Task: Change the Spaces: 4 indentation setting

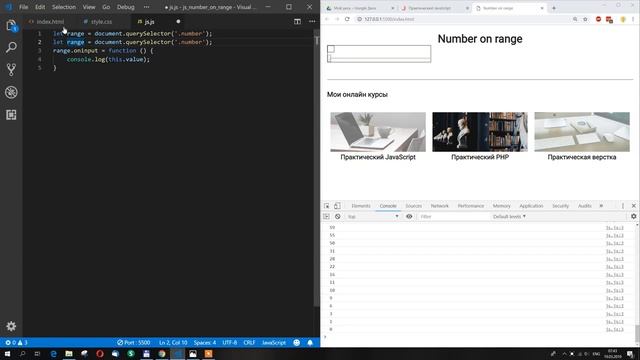Action: click(204, 342)
